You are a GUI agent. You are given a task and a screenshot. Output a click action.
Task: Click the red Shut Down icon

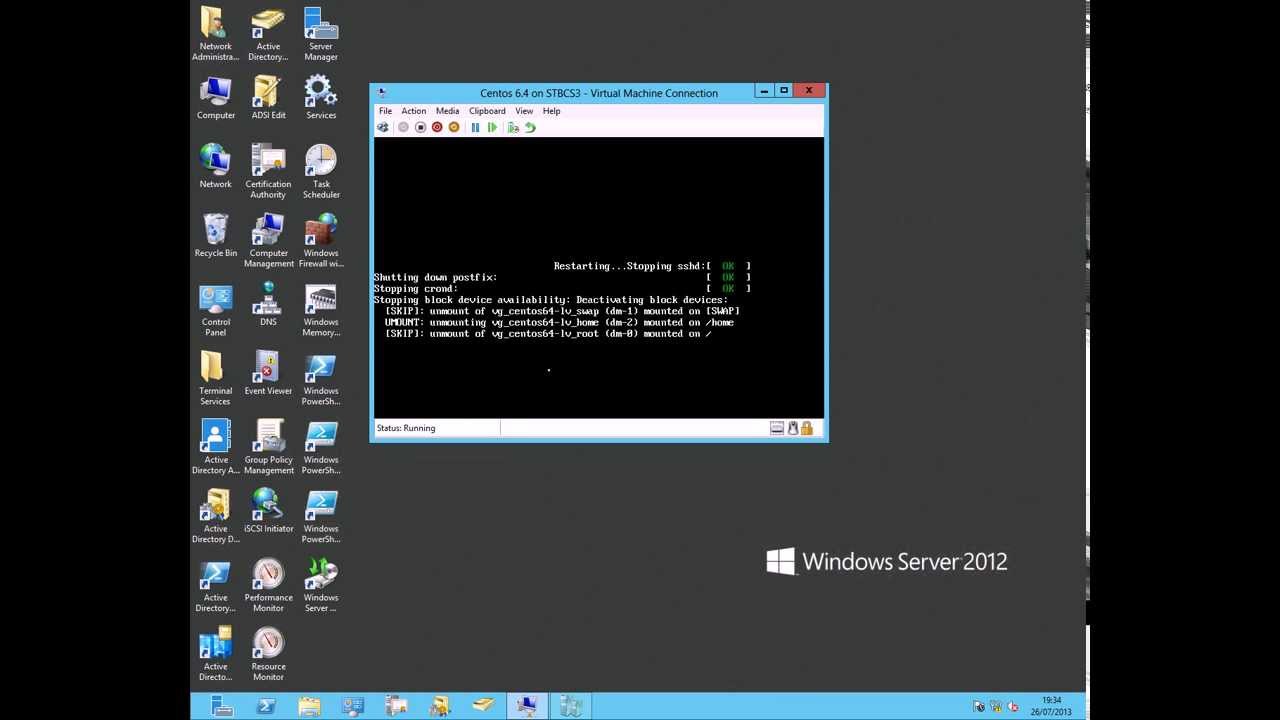437,127
